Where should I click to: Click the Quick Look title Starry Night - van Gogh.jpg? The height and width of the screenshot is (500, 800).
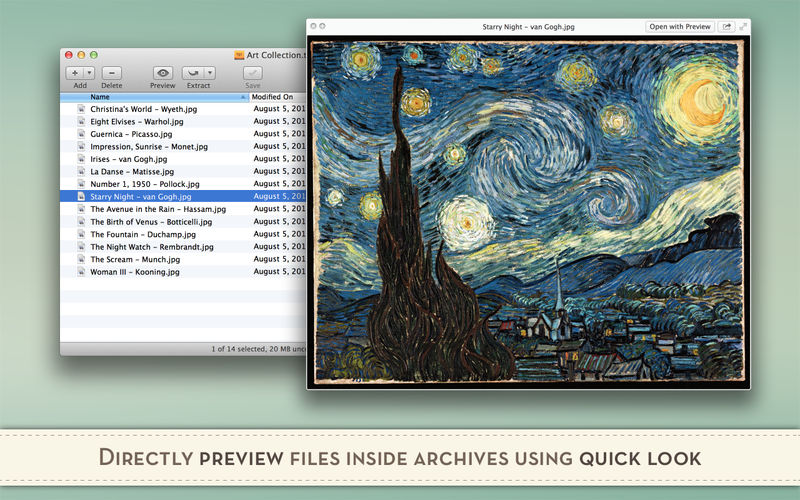coord(528,27)
